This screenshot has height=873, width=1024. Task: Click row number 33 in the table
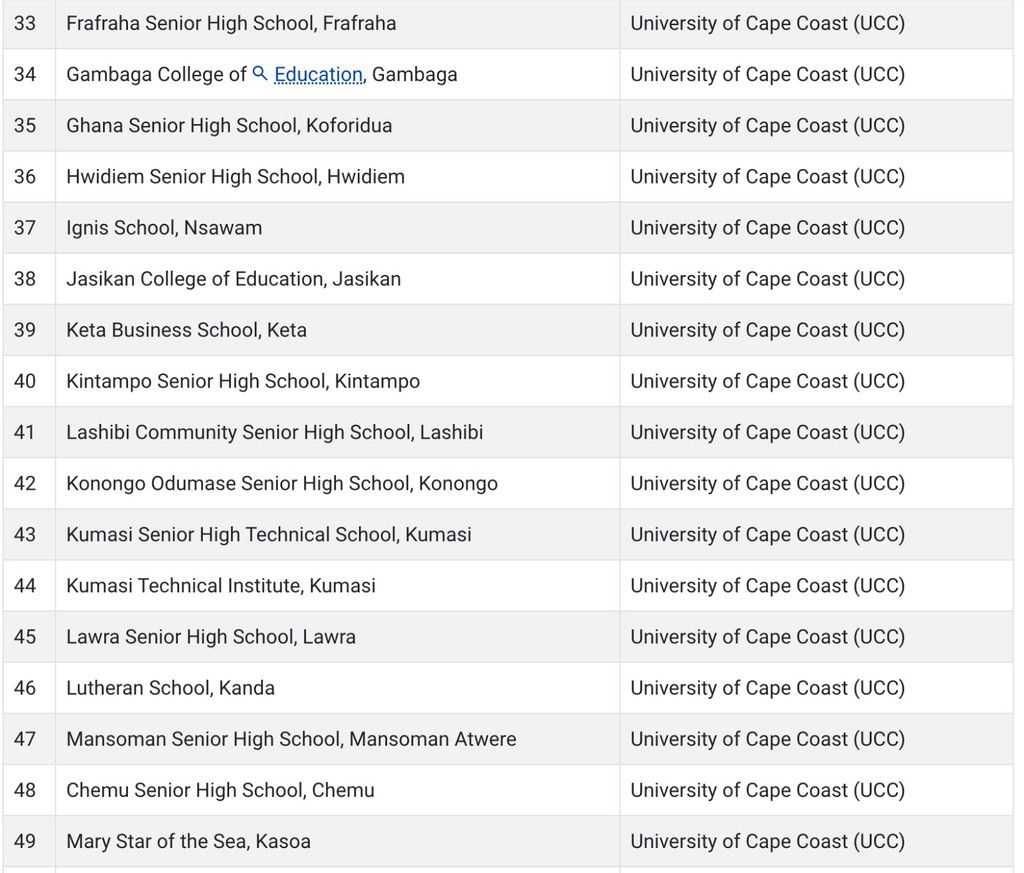[x=25, y=23]
